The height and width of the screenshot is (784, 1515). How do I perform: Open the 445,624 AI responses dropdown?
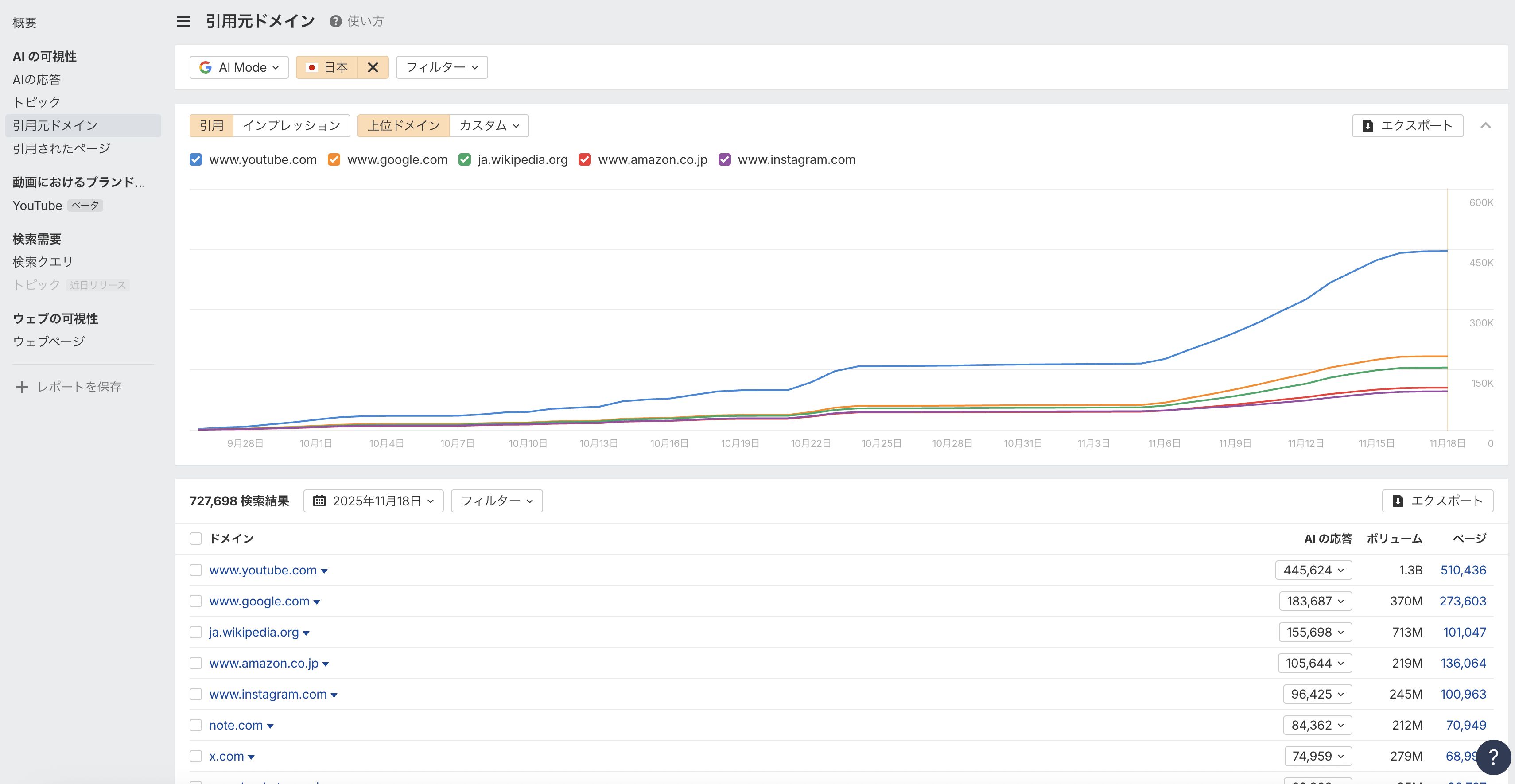point(1313,570)
